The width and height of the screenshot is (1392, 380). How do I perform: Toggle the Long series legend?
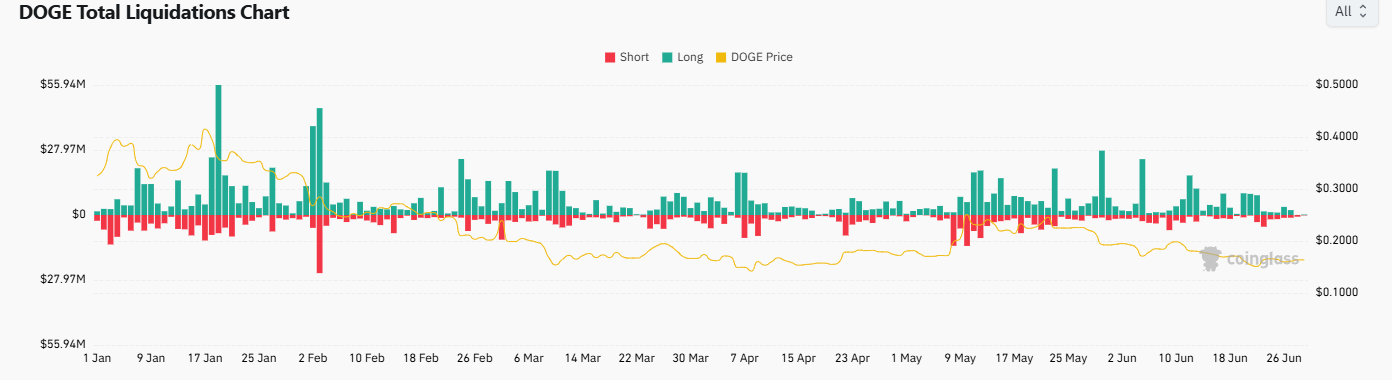tap(682, 57)
